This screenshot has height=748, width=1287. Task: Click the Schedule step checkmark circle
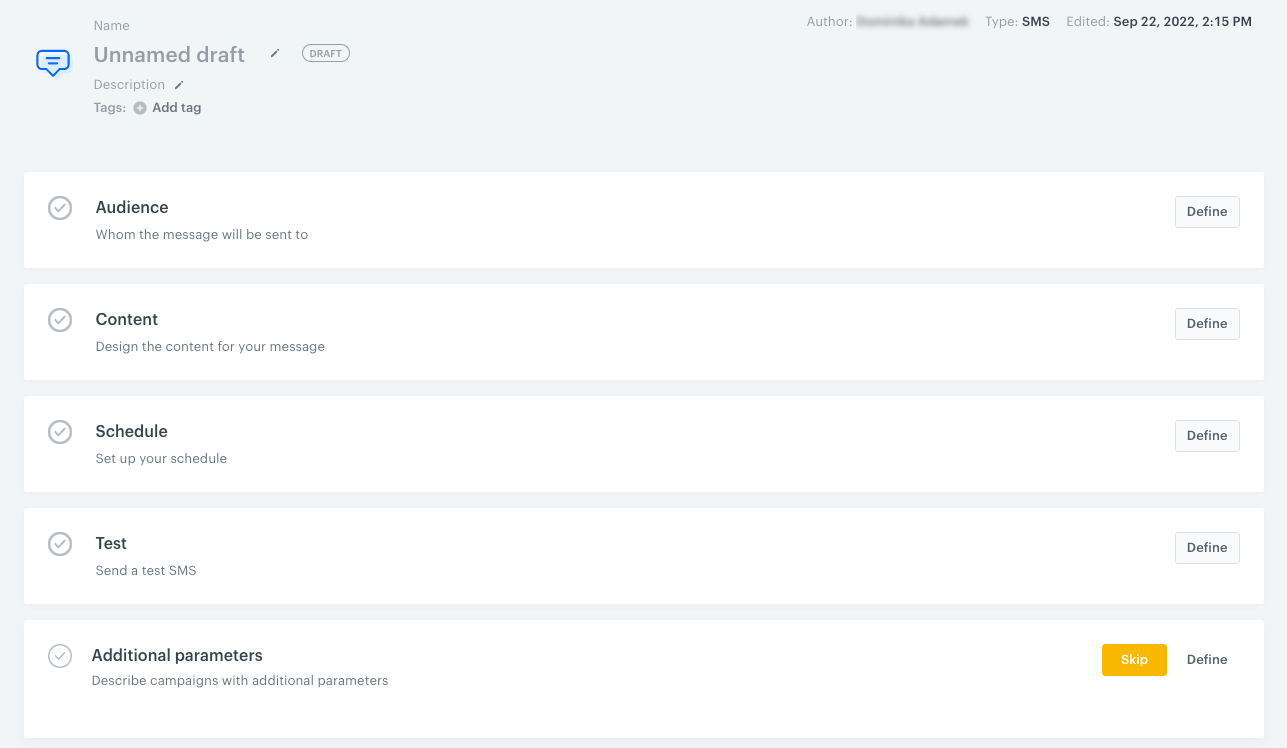pos(60,432)
